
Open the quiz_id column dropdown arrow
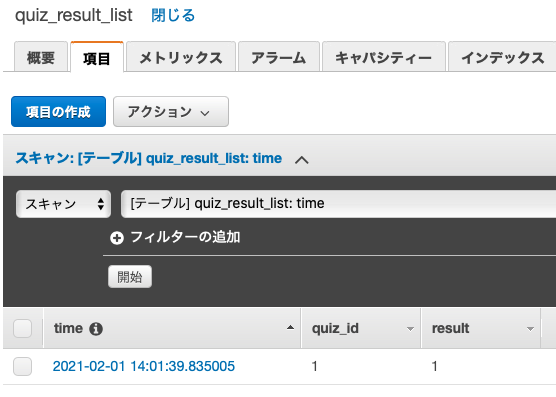tap(410, 329)
